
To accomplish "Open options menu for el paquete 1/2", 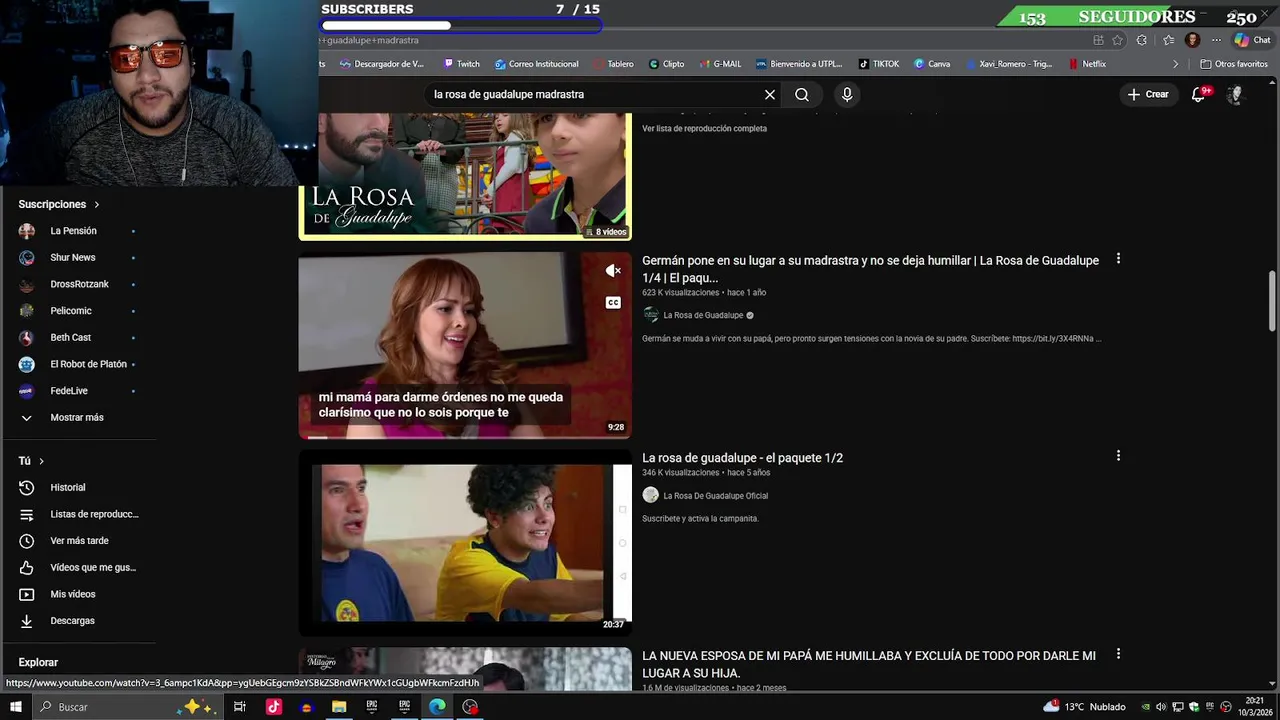I will pos(1118,456).
